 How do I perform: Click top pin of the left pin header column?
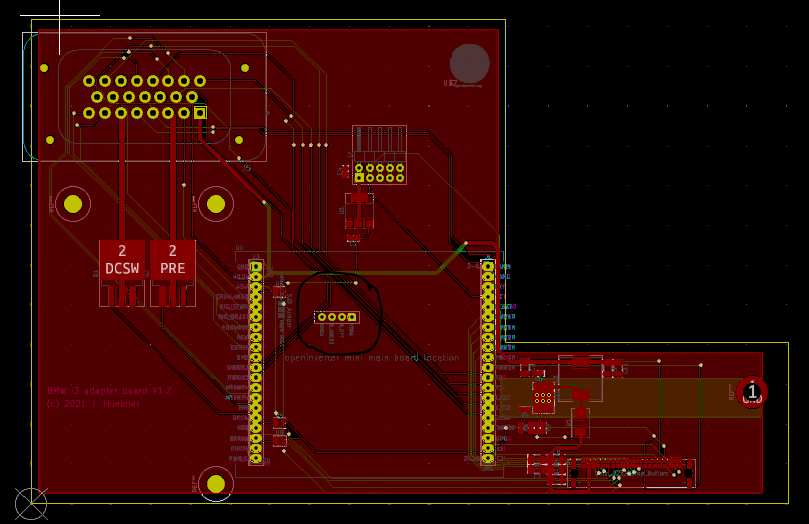pyautogui.click(x=256, y=267)
